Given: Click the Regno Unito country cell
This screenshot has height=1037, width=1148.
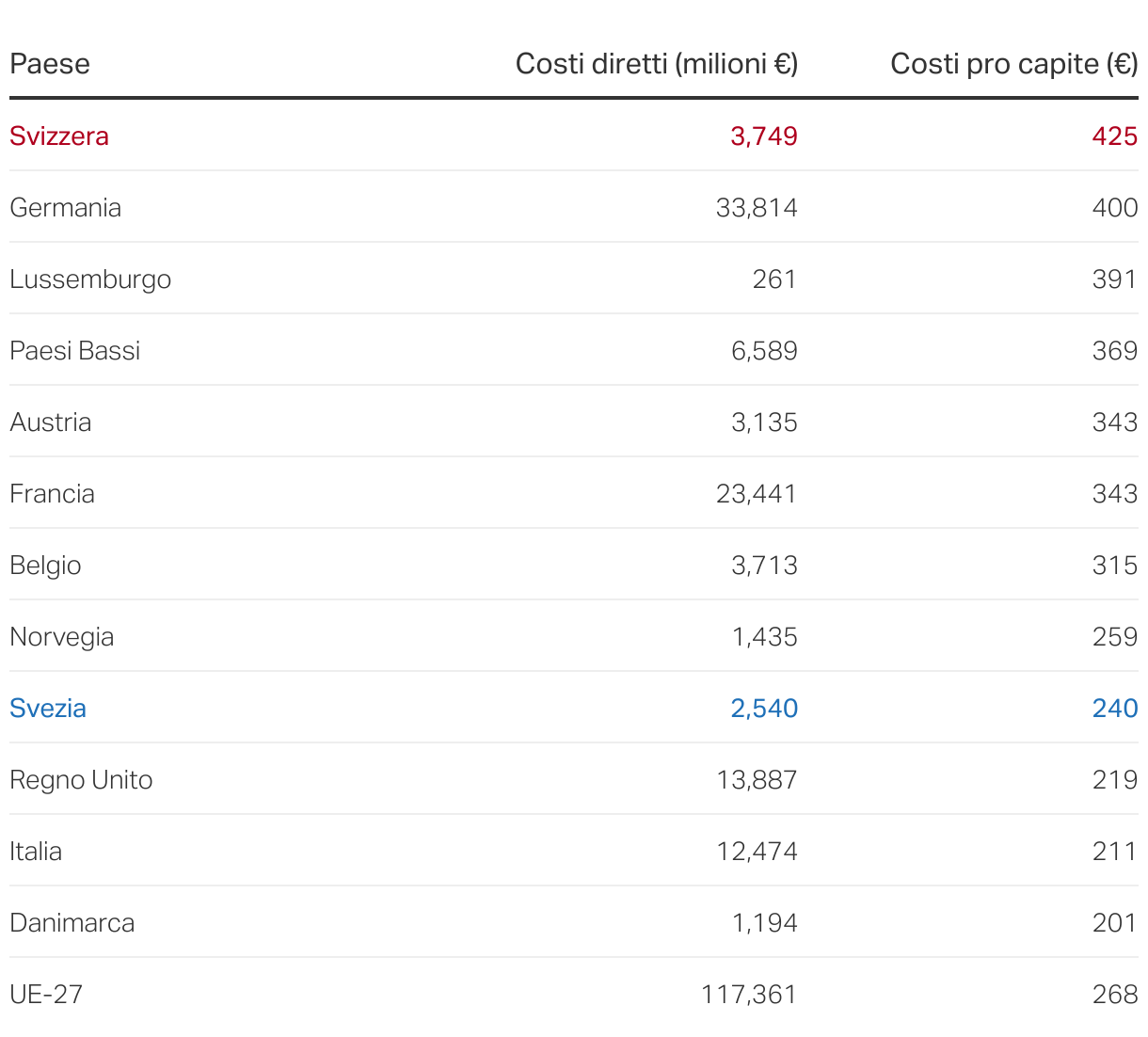Looking at the screenshot, I should (x=81, y=780).
